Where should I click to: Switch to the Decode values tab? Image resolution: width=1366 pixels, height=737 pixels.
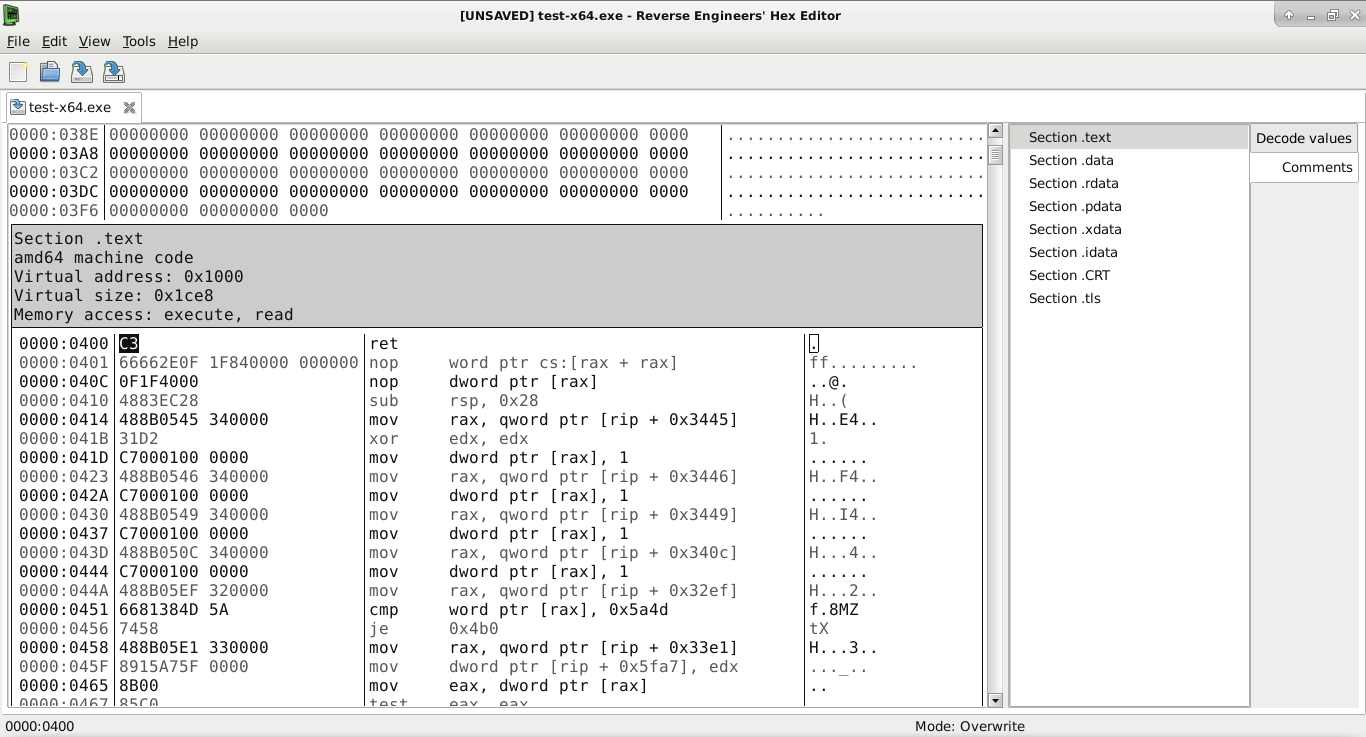[x=1303, y=138]
